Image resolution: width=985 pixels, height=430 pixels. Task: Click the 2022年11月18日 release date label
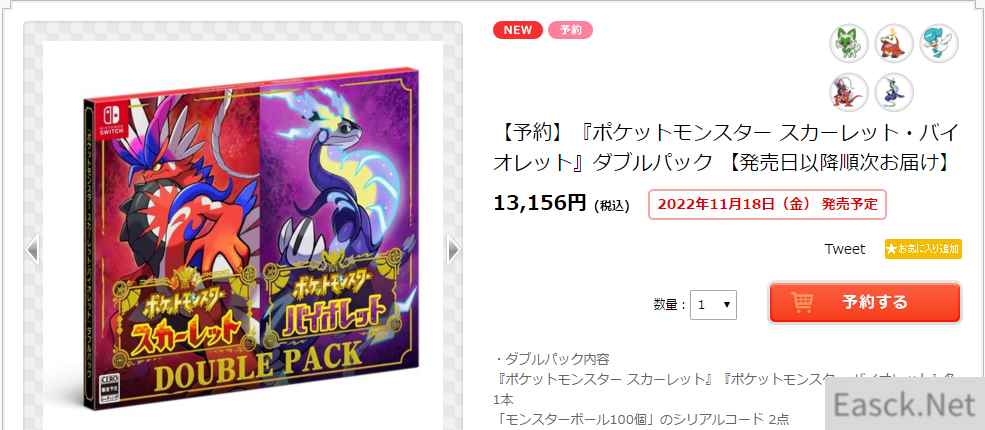pos(767,204)
